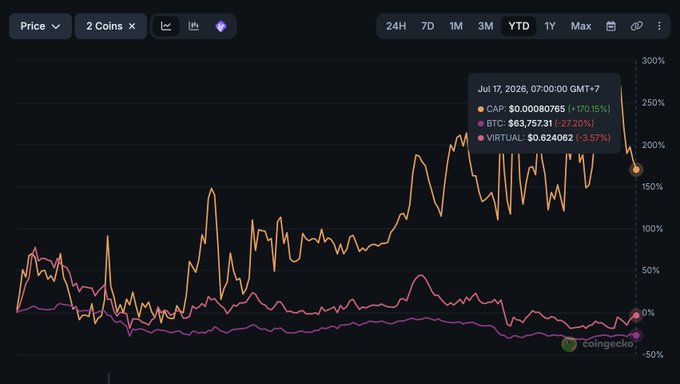Select the 1M time range
The height and width of the screenshot is (384, 680).
pos(456,26)
